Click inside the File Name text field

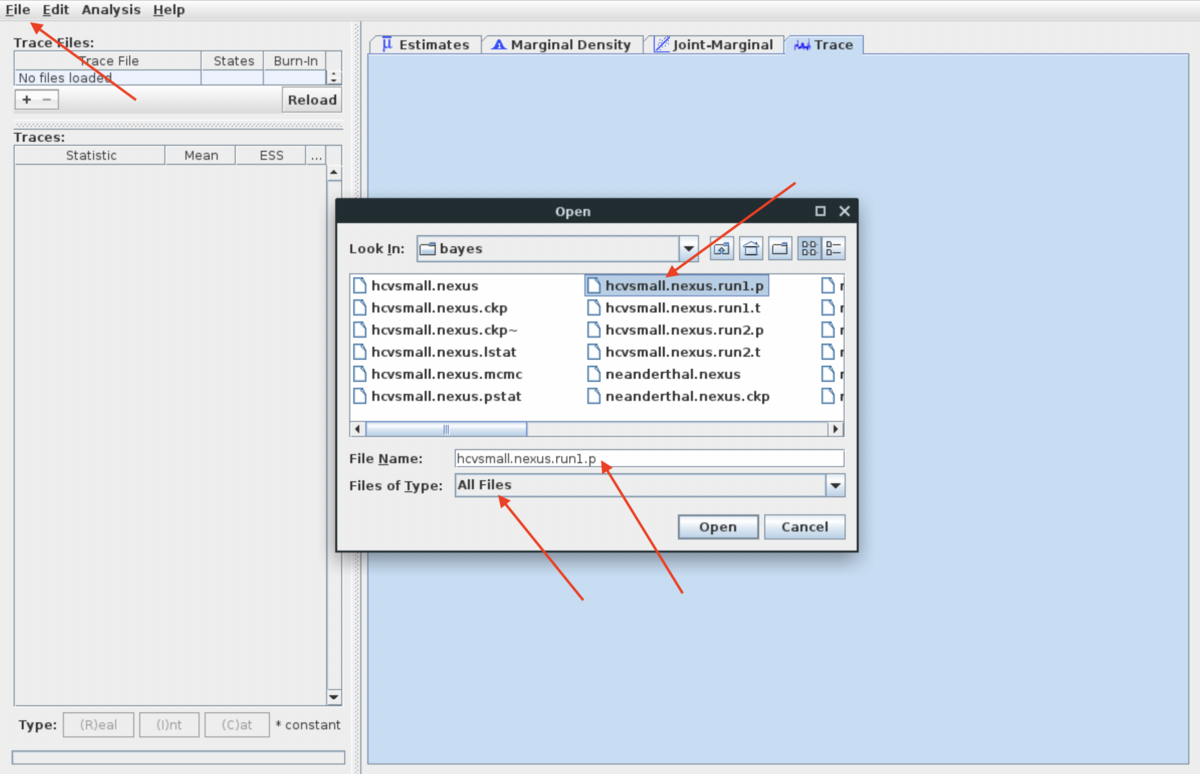pos(649,459)
